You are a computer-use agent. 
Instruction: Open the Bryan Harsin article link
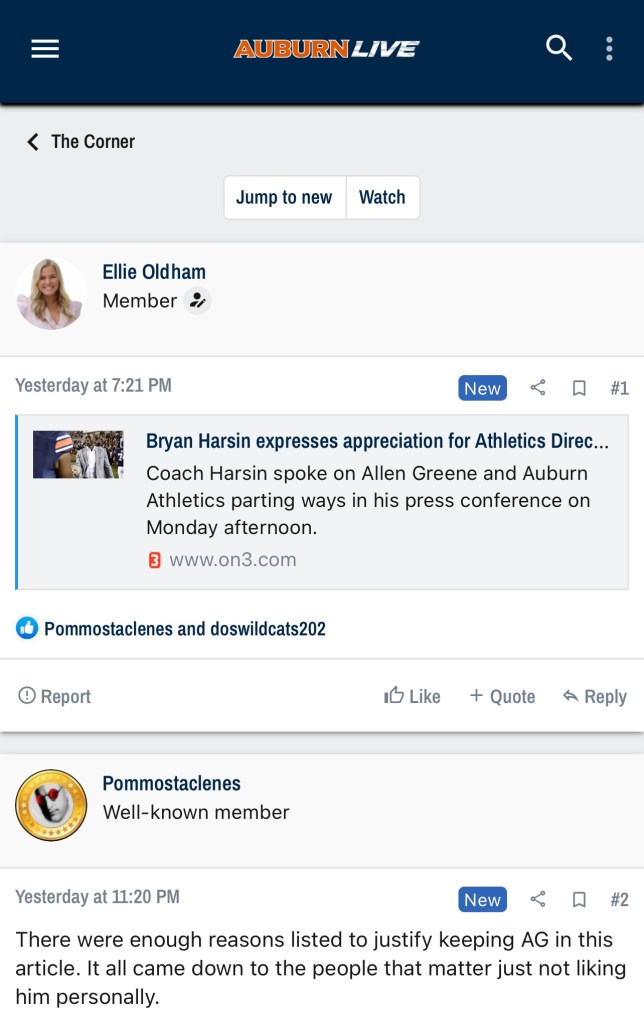coord(377,441)
